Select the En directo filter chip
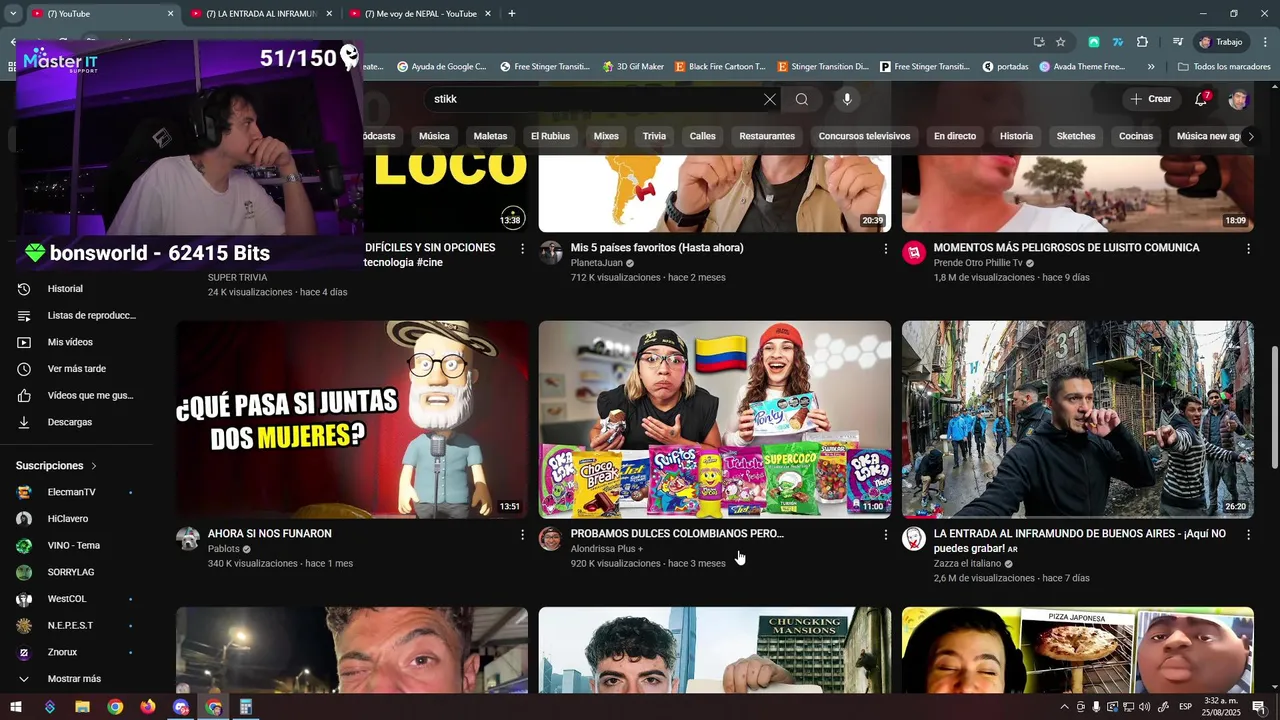The height and width of the screenshot is (720, 1280). [x=955, y=136]
